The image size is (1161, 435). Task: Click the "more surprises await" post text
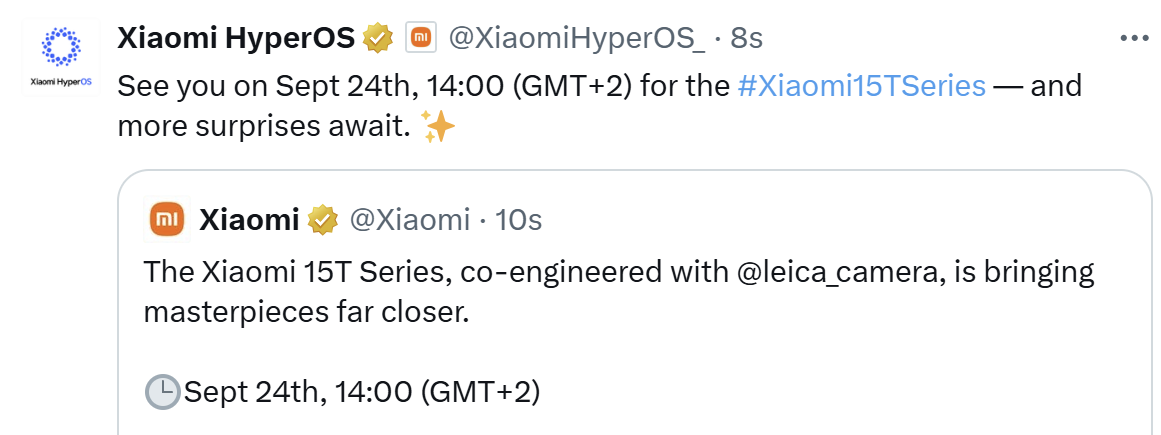[x=264, y=127]
